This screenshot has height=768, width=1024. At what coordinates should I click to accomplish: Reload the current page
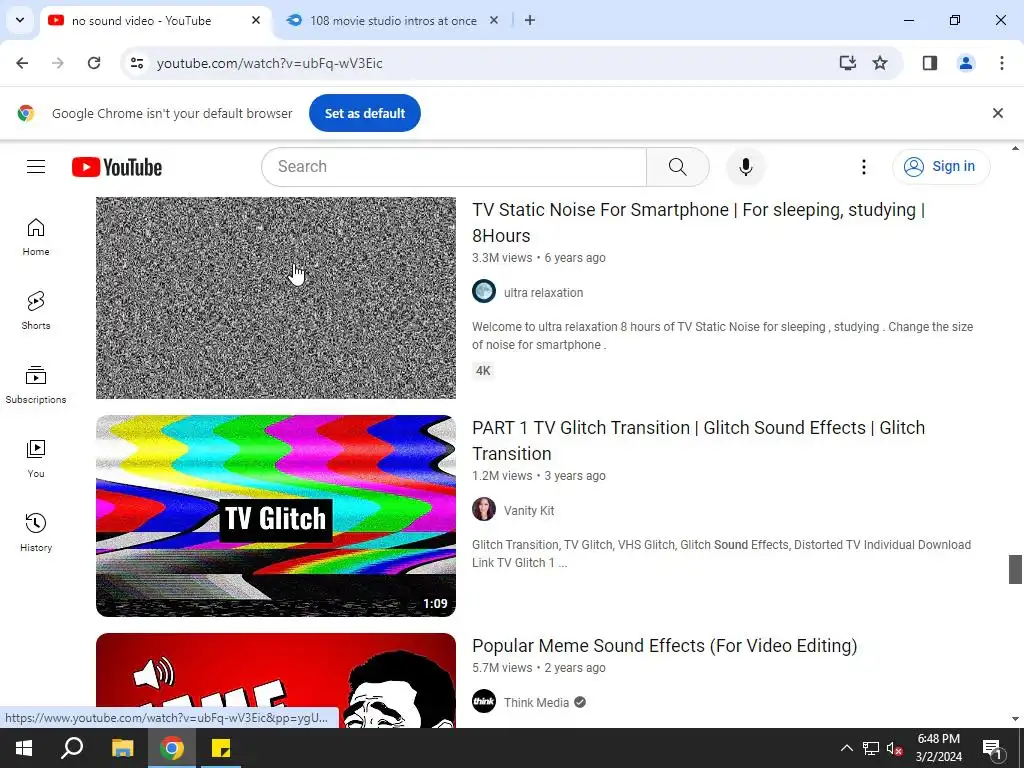pos(94,63)
